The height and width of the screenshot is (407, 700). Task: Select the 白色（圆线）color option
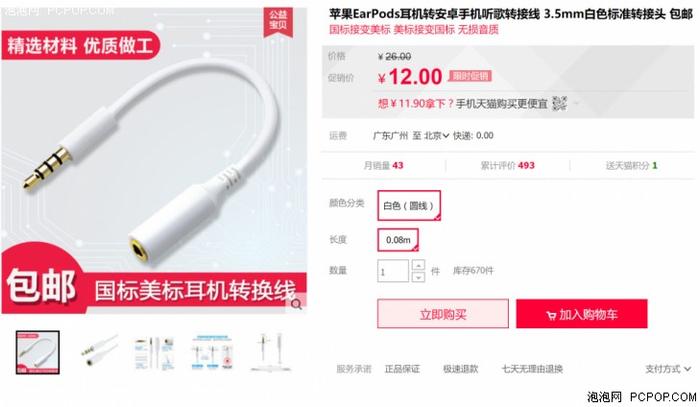coord(409,205)
